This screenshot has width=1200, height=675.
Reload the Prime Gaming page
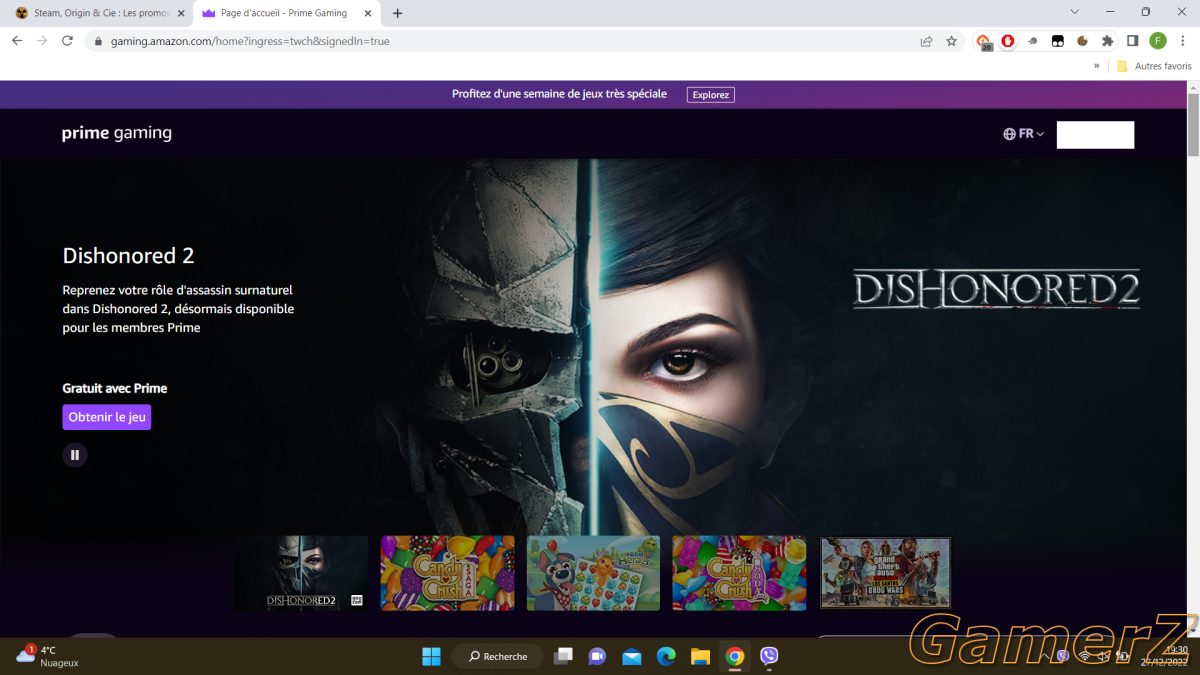click(67, 41)
